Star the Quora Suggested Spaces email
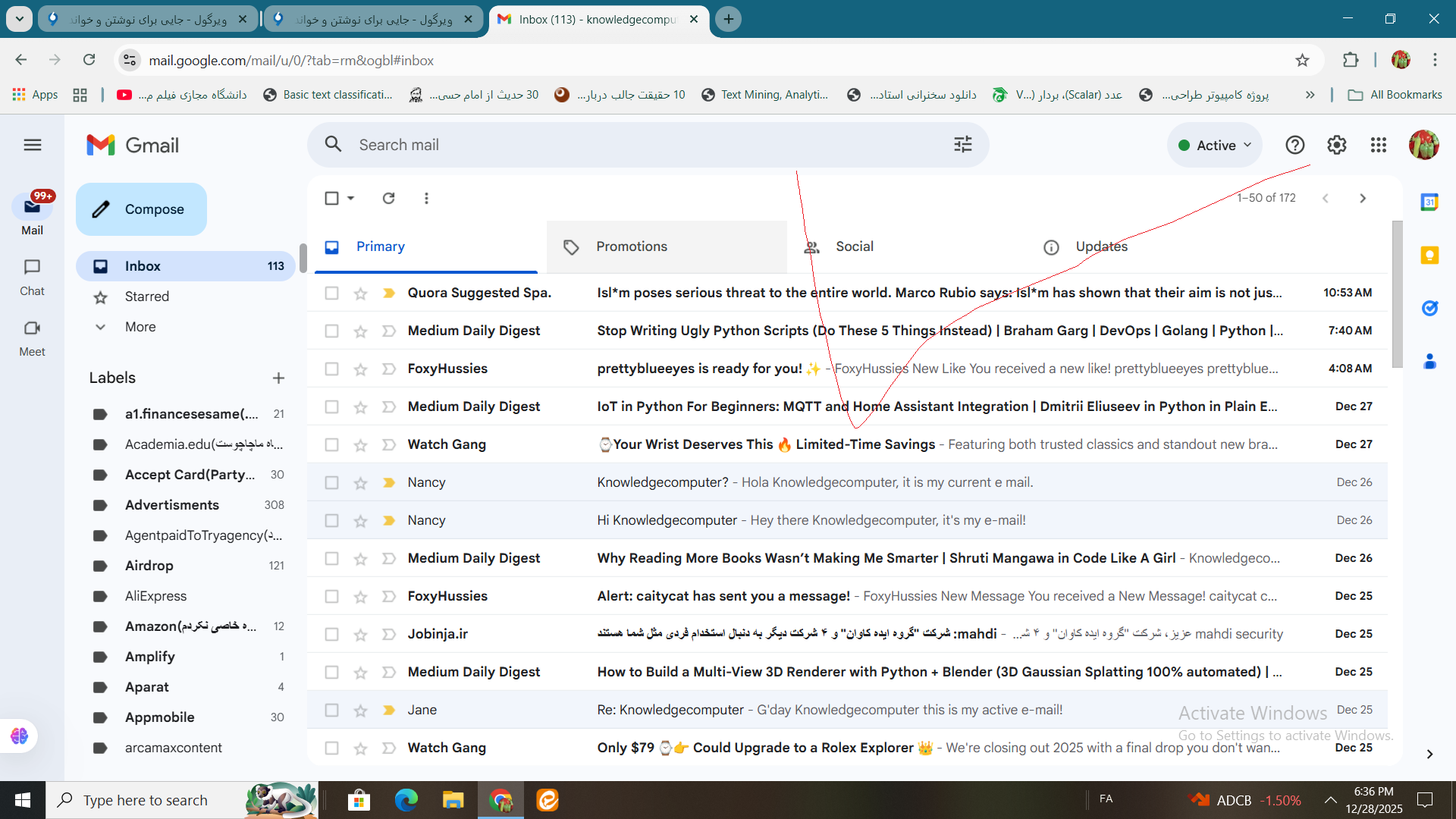The image size is (1456, 819). [360, 293]
